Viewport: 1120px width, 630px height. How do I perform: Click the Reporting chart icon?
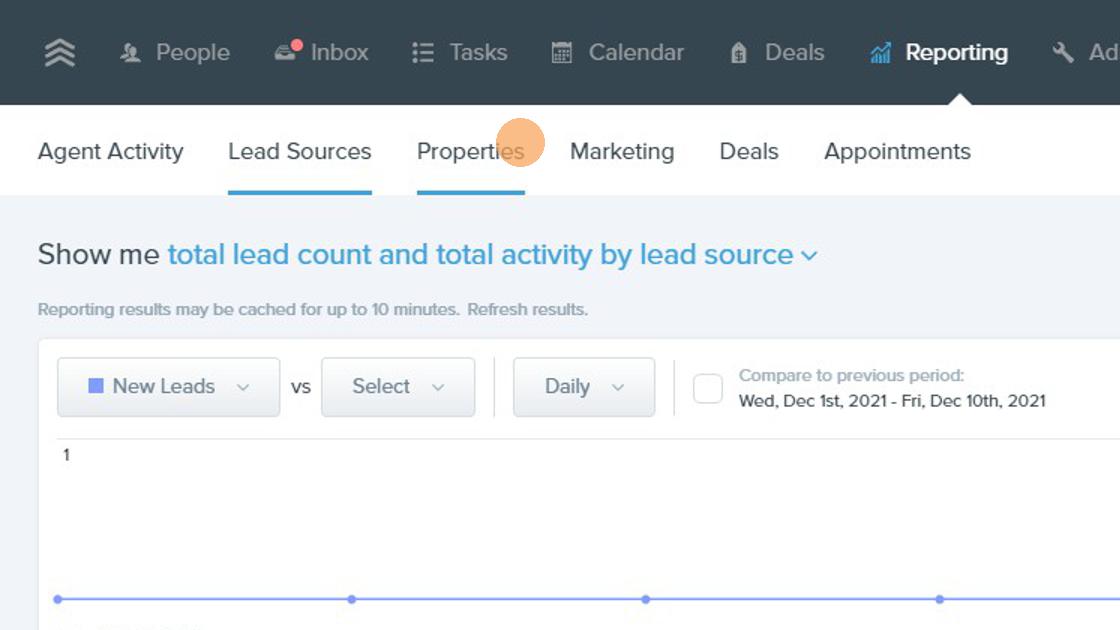click(x=880, y=53)
